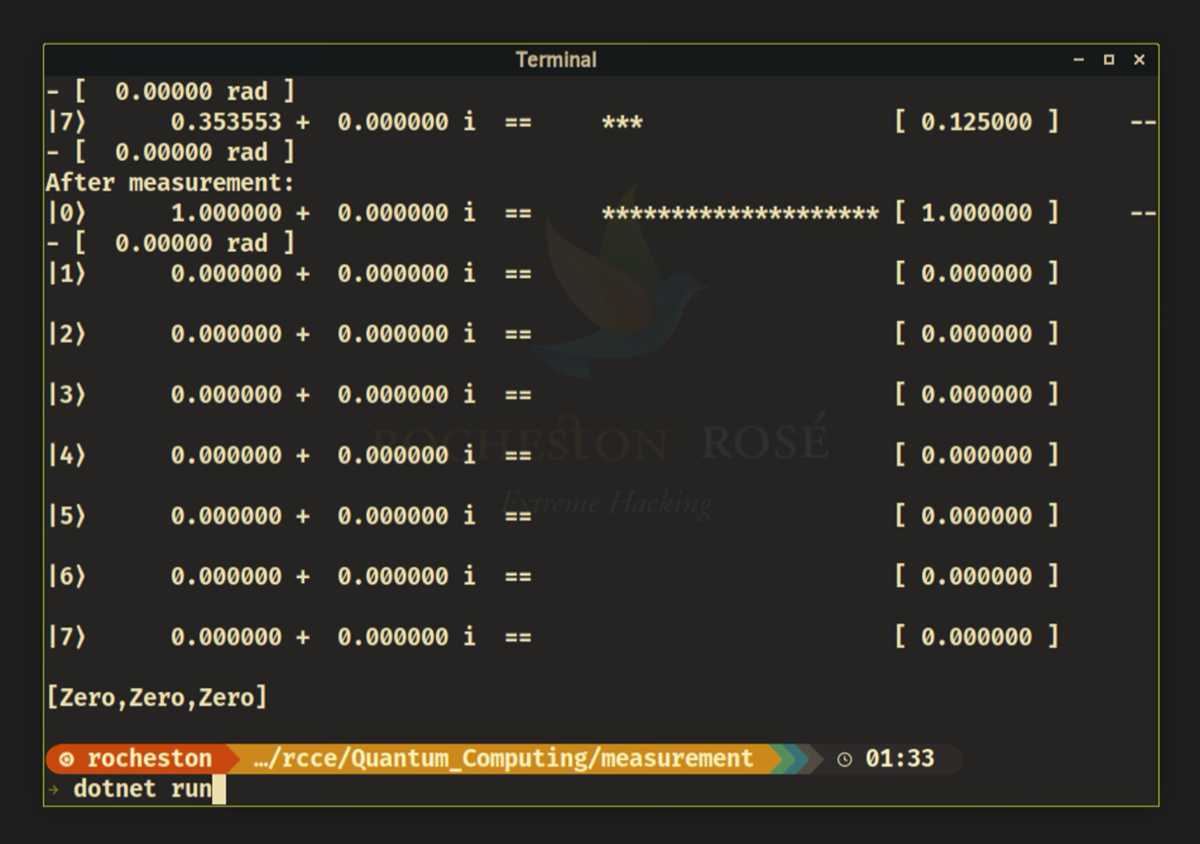1200x844 pixels.
Task: Click the clock icon before 01:33
Action: coord(845,759)
